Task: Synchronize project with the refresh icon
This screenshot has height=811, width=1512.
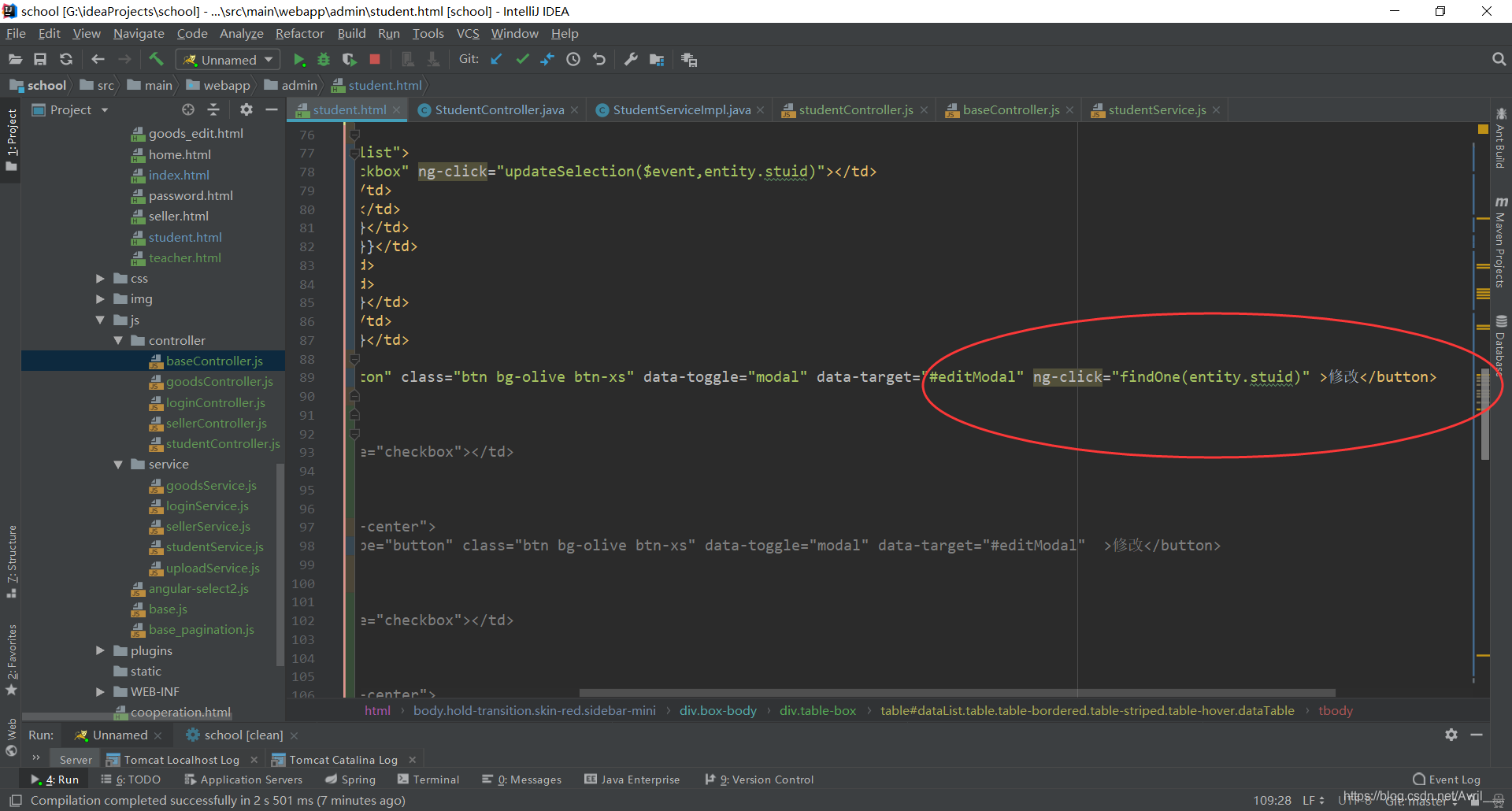Action: tap(66, 60)
